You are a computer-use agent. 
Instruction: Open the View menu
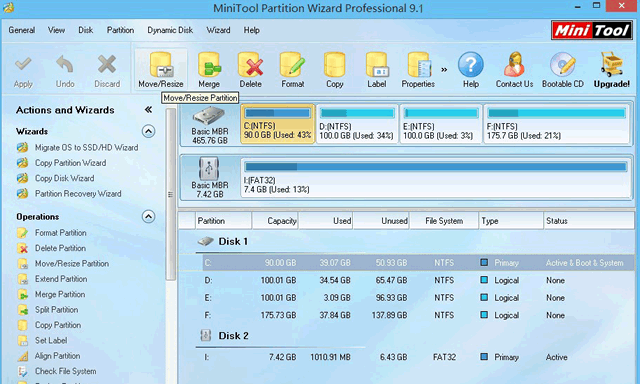tap(56, 30)
